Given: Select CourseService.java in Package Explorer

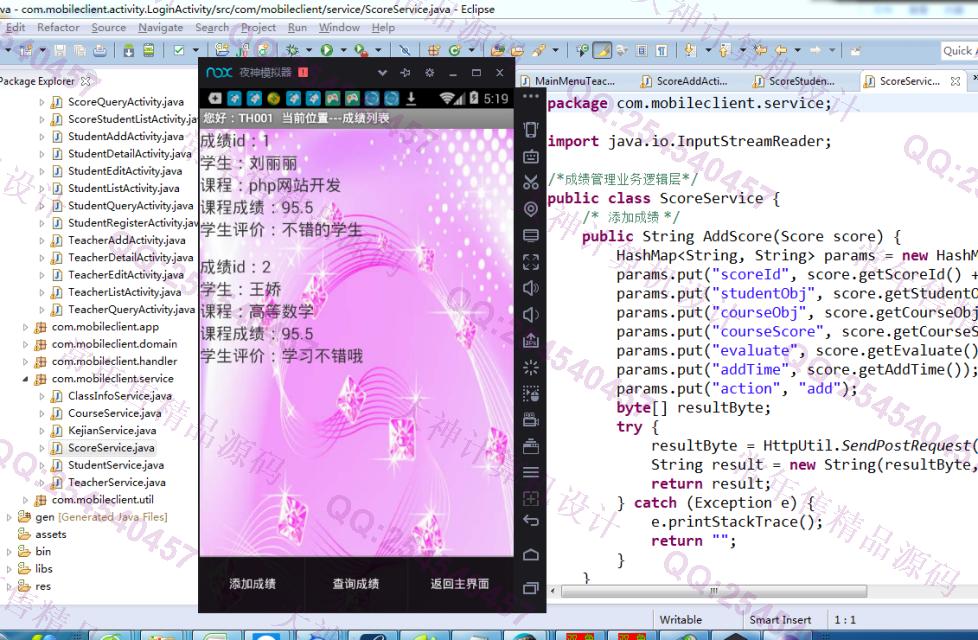Looking at the screenshot, I should (x=114, y=413).
